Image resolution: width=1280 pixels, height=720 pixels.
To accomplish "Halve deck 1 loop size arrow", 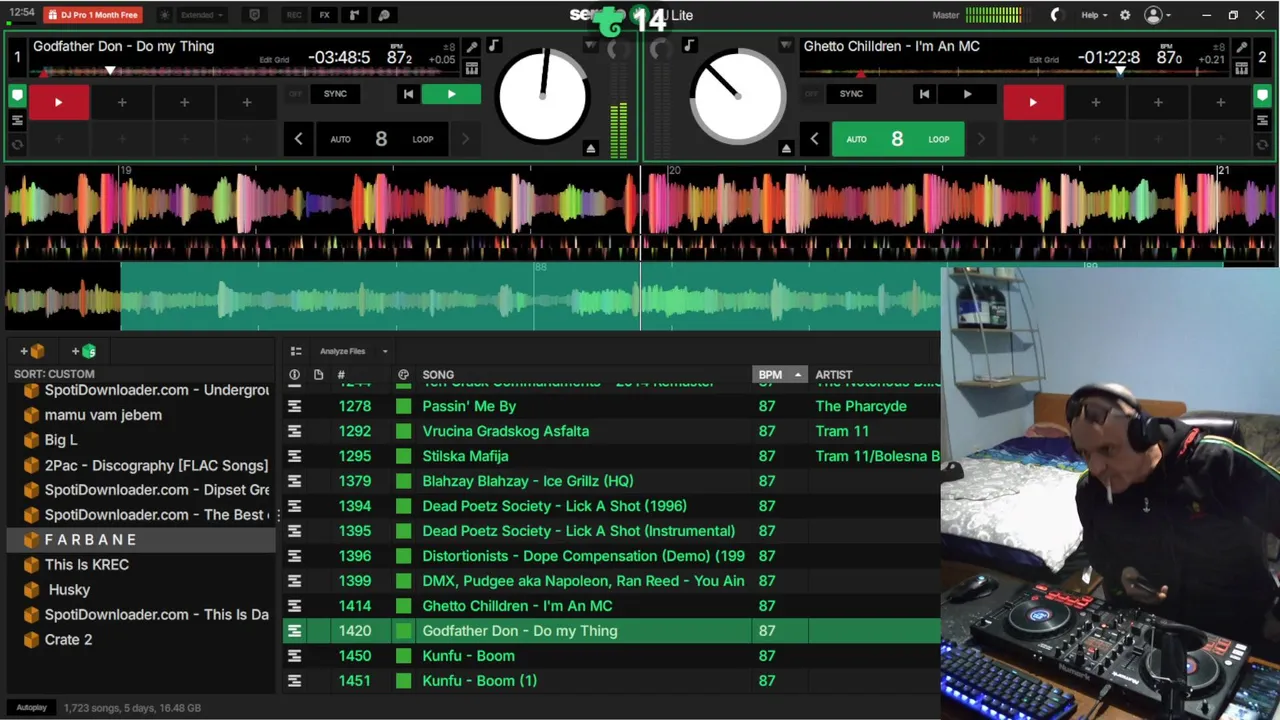I will tap(298, 139).
